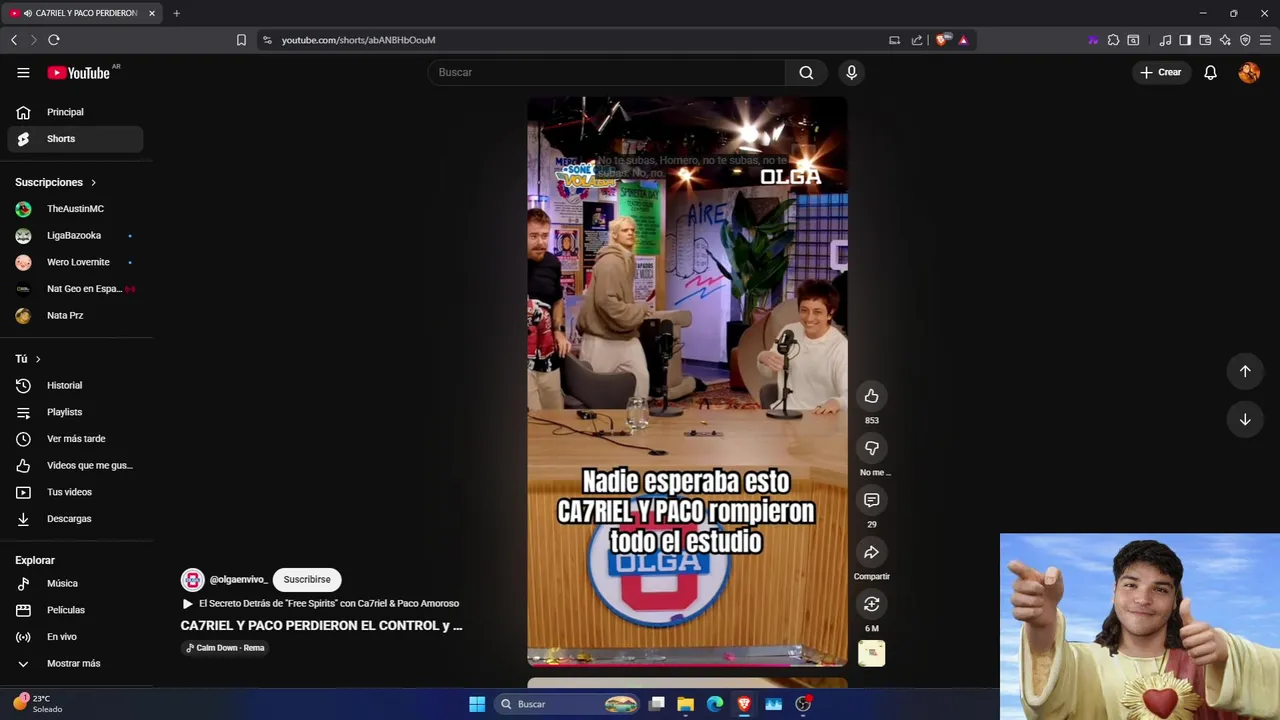The height and width of the screenshot is (720, 1280).
Task: Open Brave Shields lion icon
Action: click(x=942, y=40)
